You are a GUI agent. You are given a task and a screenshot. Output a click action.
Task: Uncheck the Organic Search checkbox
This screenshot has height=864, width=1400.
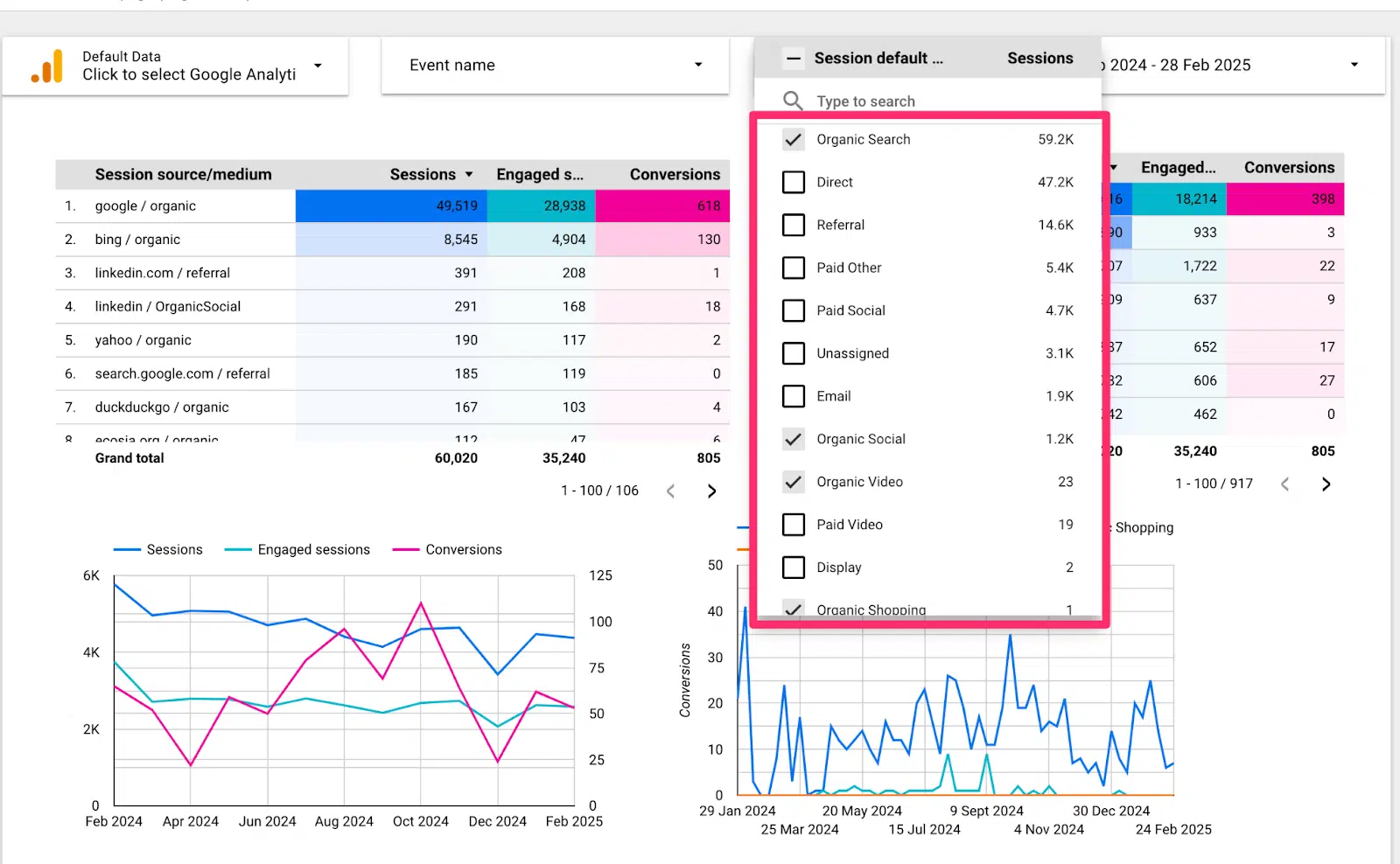[794, 139]
